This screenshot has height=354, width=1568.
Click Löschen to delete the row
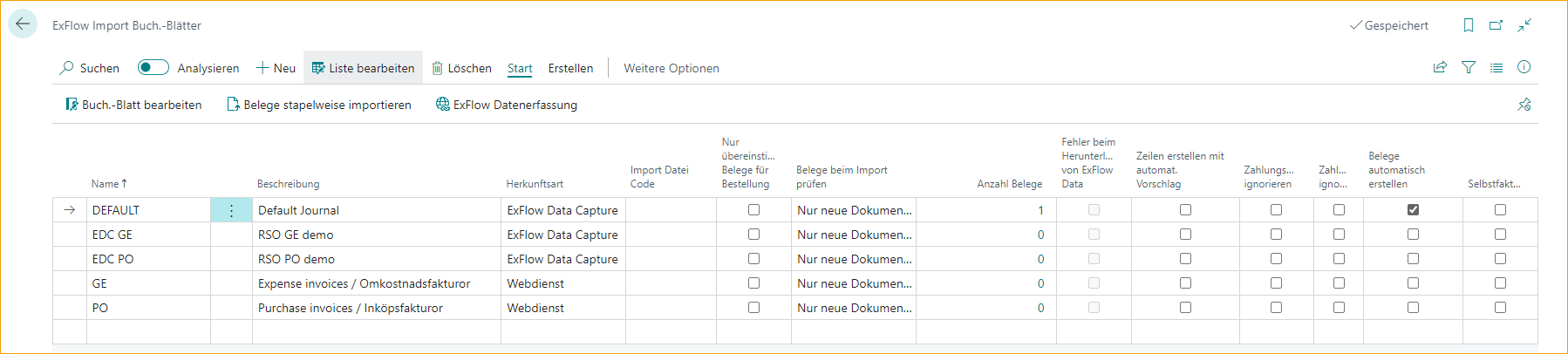point(462,68)
